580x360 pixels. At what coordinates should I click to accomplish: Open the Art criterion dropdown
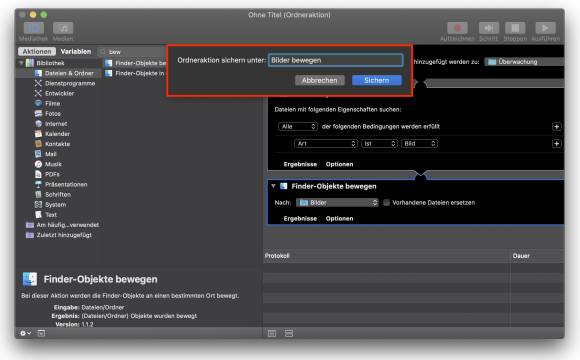click(326, 144)
